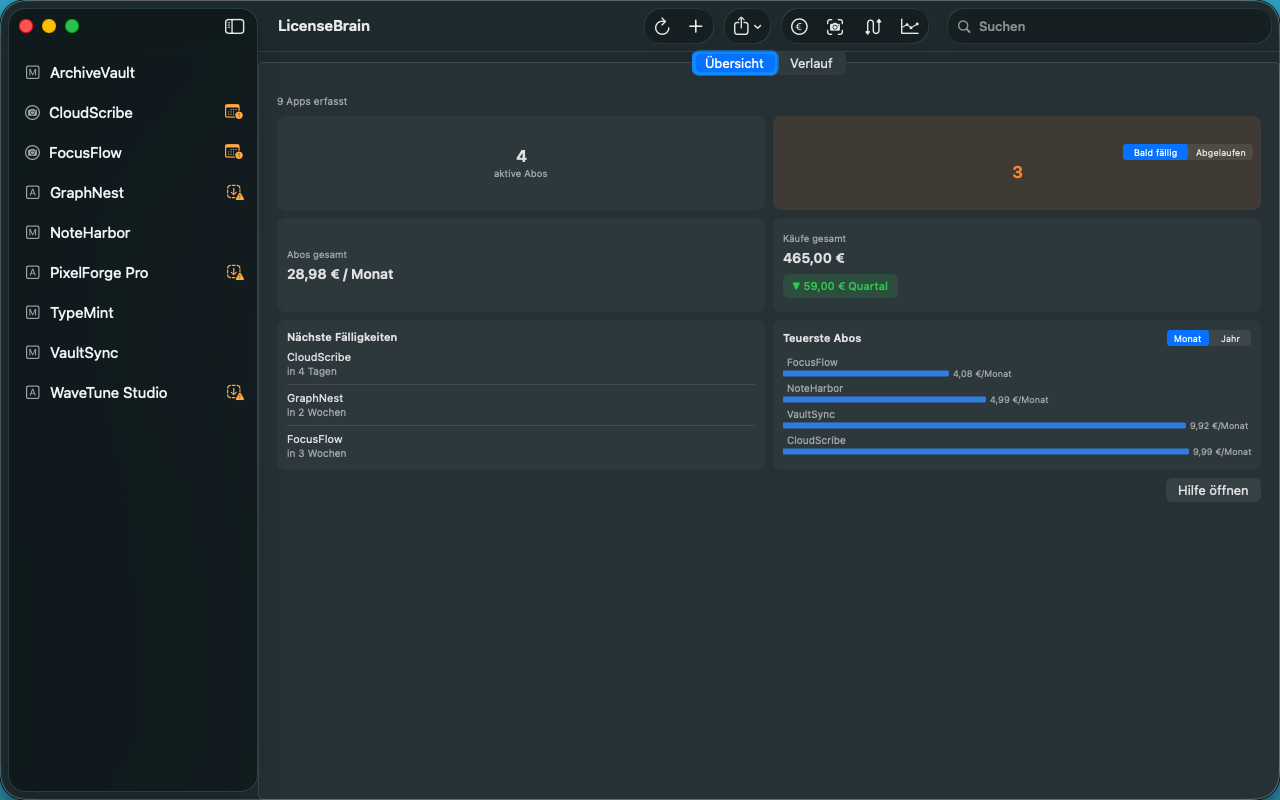Screen dimensions: 1280x800
Task: Click the 28,98 € / Monat value
Action: coord(340,274)
